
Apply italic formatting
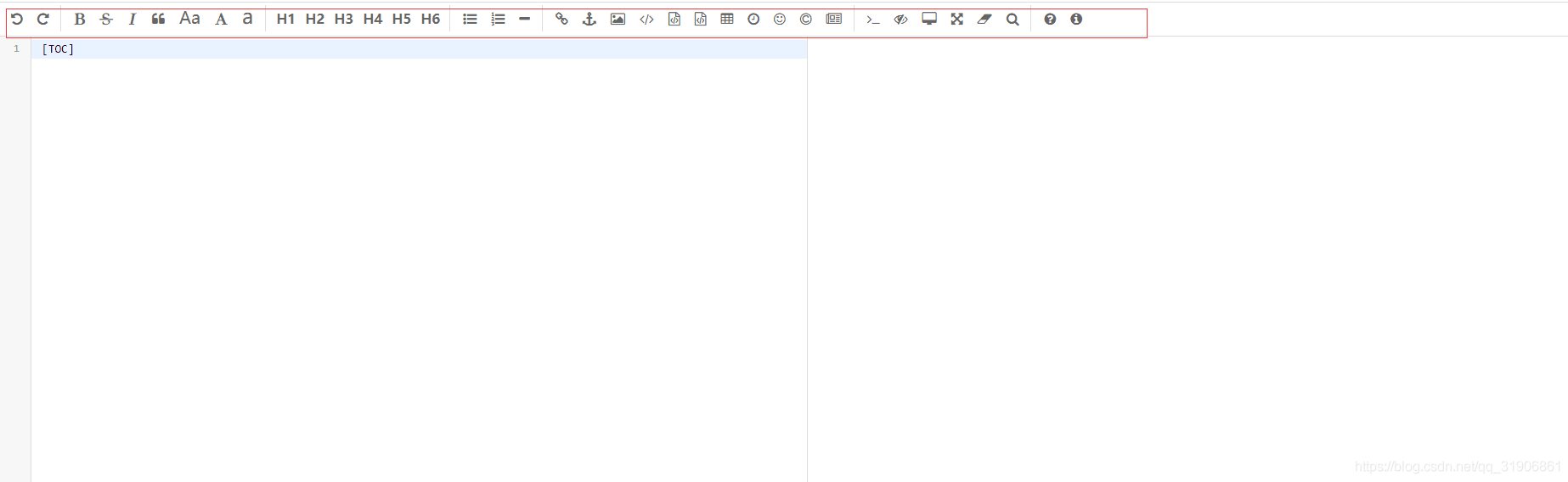[133, 19]
